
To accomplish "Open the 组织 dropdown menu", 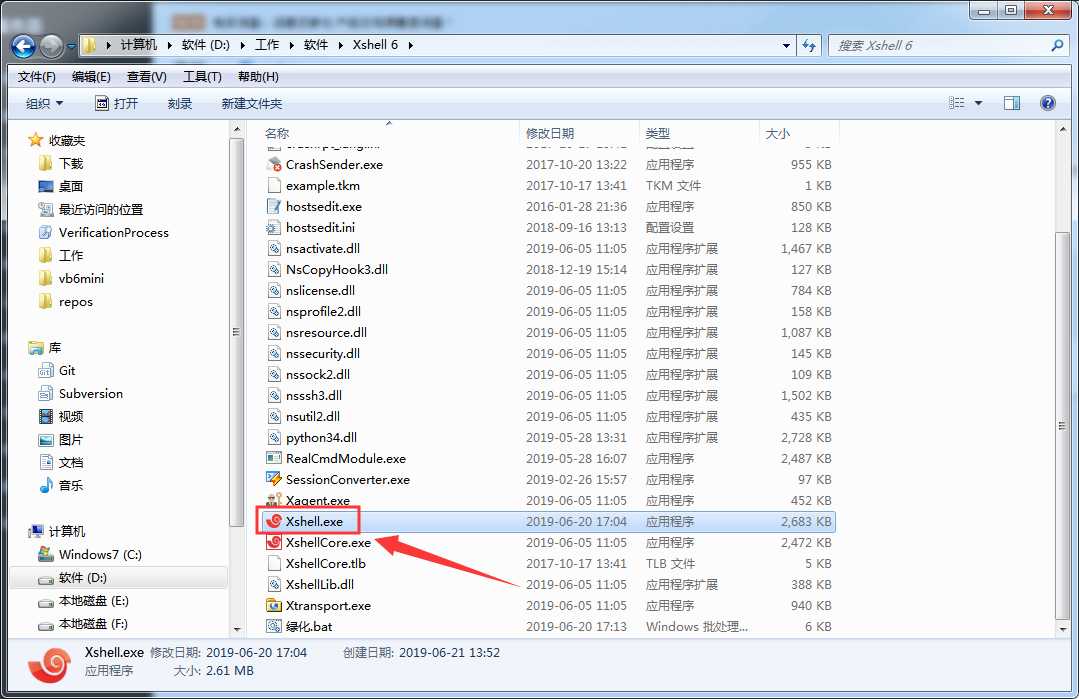I will tap(44, 103).
